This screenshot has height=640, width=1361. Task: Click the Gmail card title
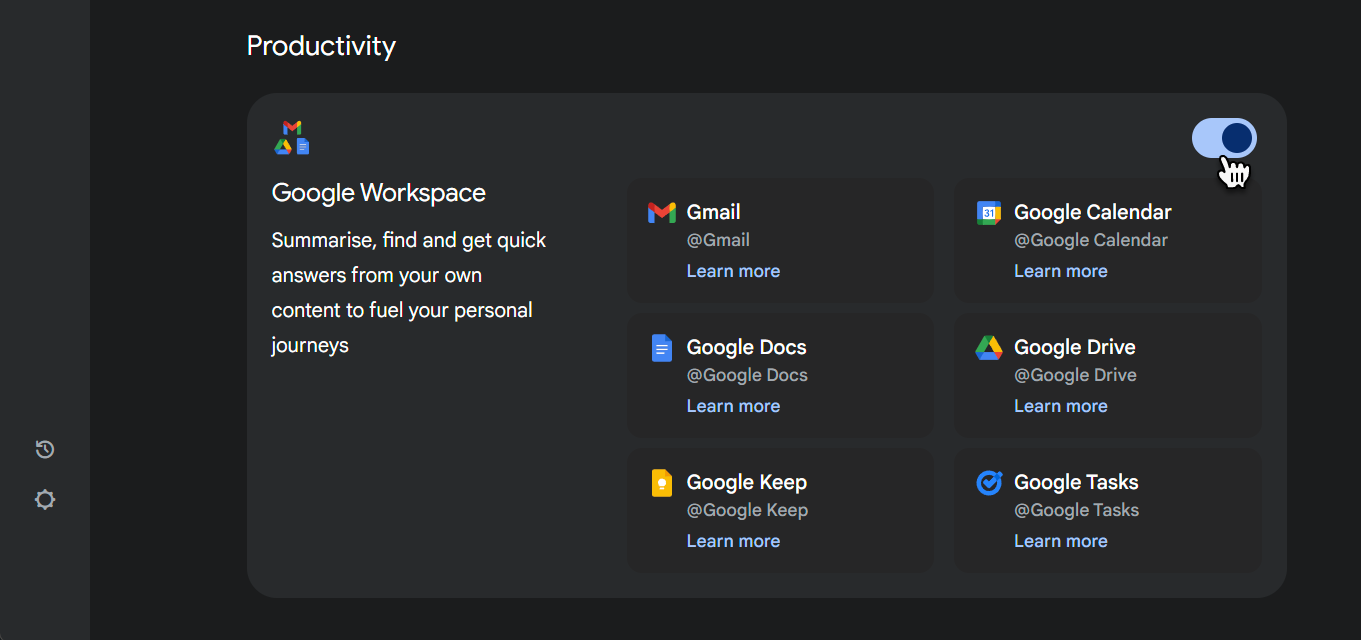[713, 212]
